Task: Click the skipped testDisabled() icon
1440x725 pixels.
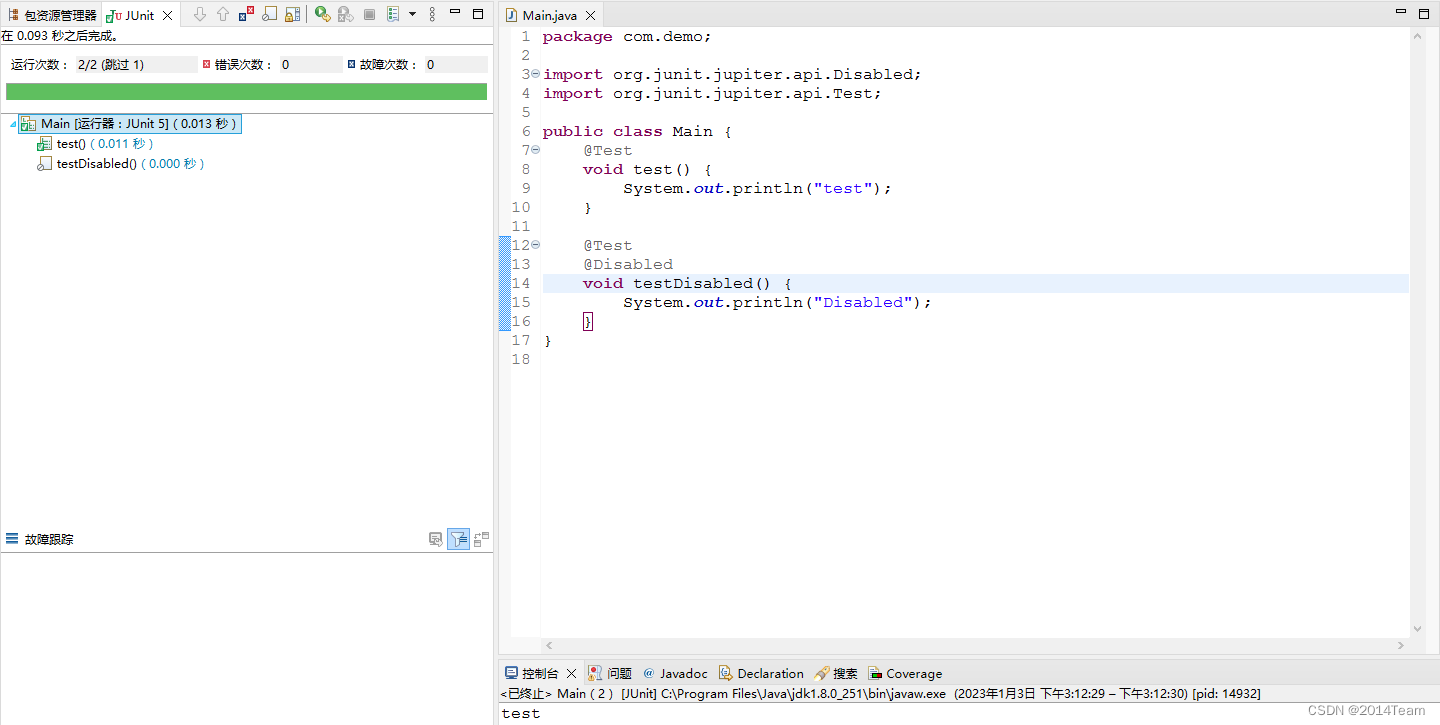Action: 44,164
